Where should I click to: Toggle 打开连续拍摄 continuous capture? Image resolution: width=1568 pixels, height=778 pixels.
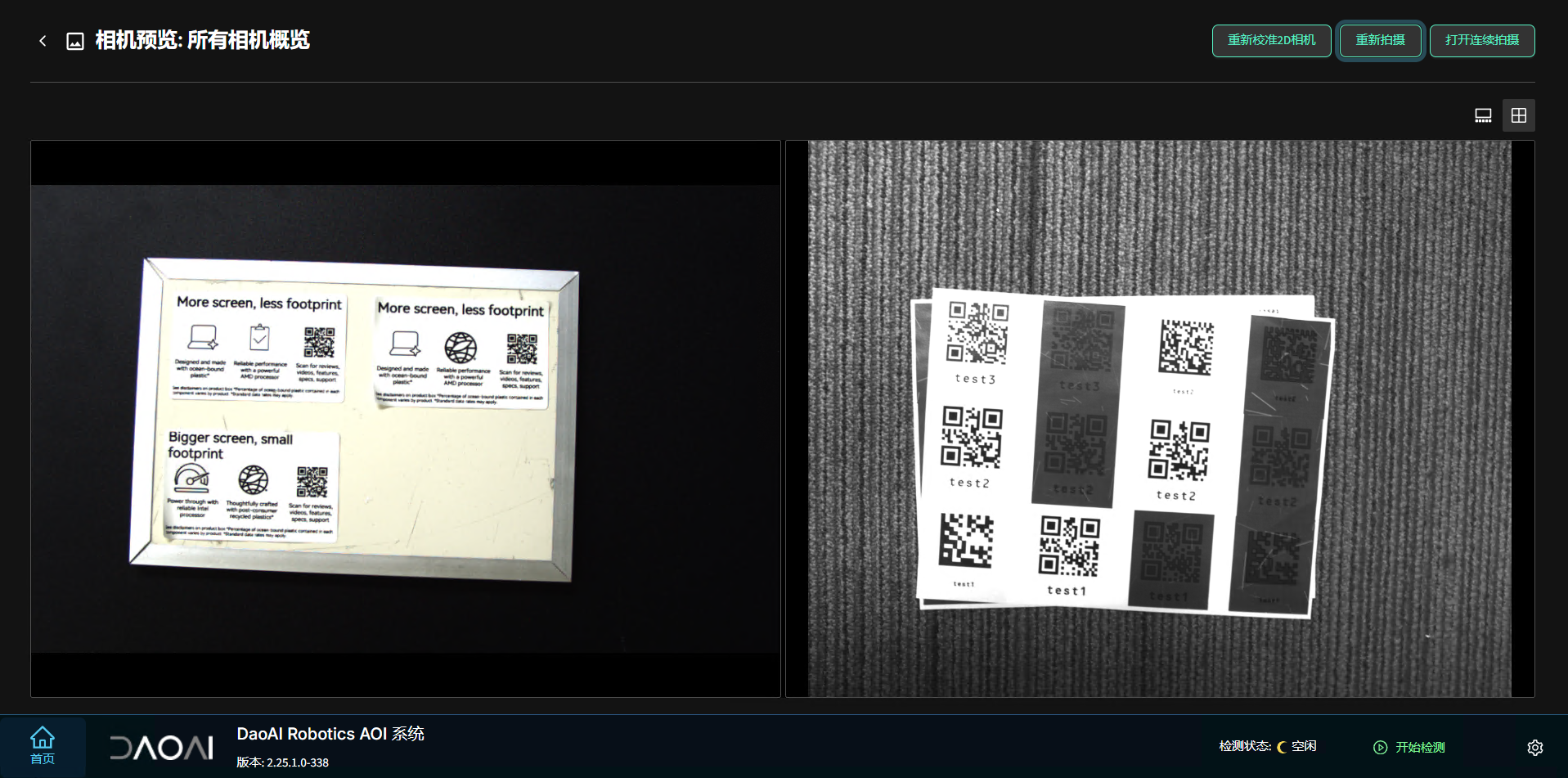1481,41
